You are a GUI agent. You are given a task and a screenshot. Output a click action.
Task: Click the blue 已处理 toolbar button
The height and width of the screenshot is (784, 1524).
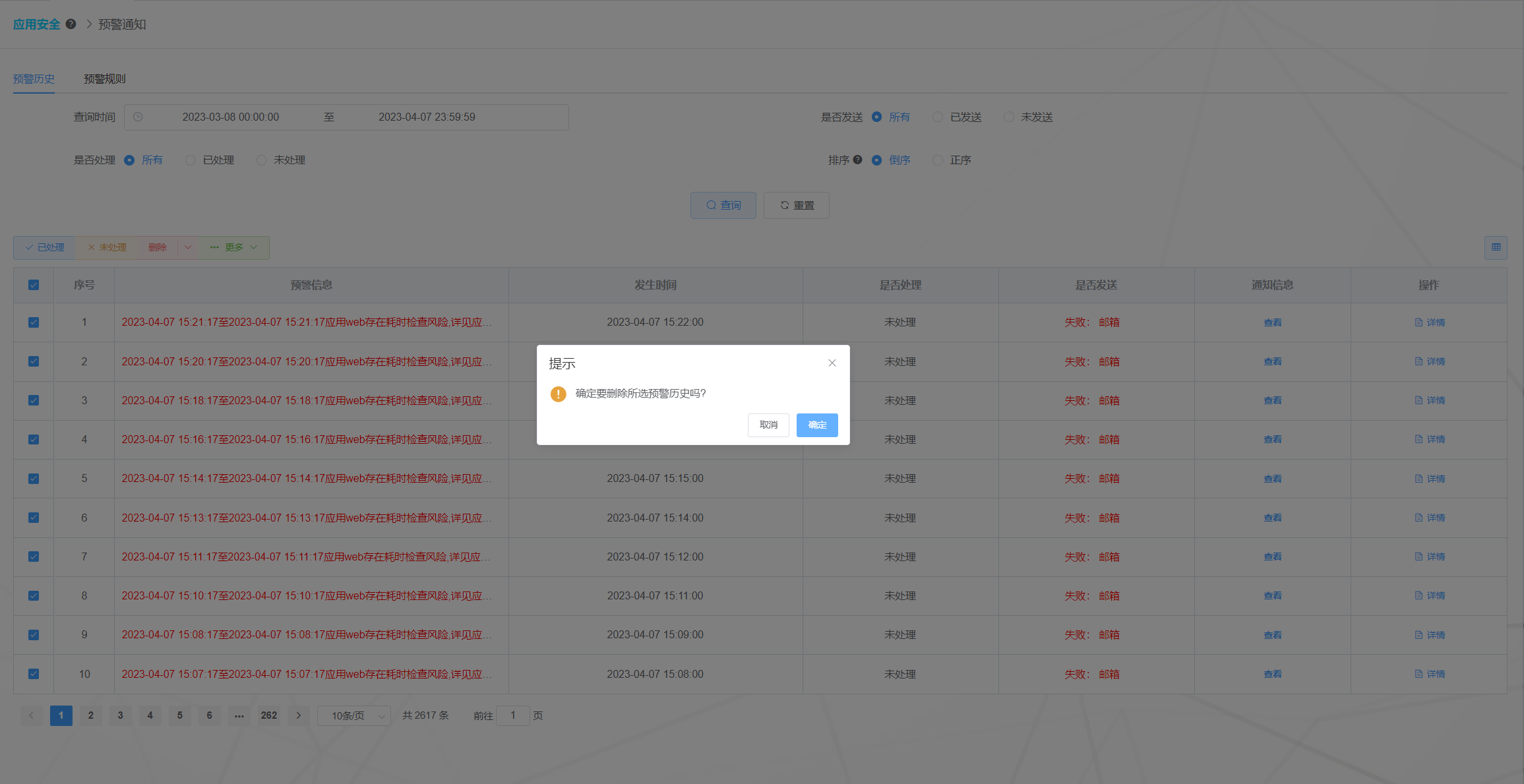[44, 247]
